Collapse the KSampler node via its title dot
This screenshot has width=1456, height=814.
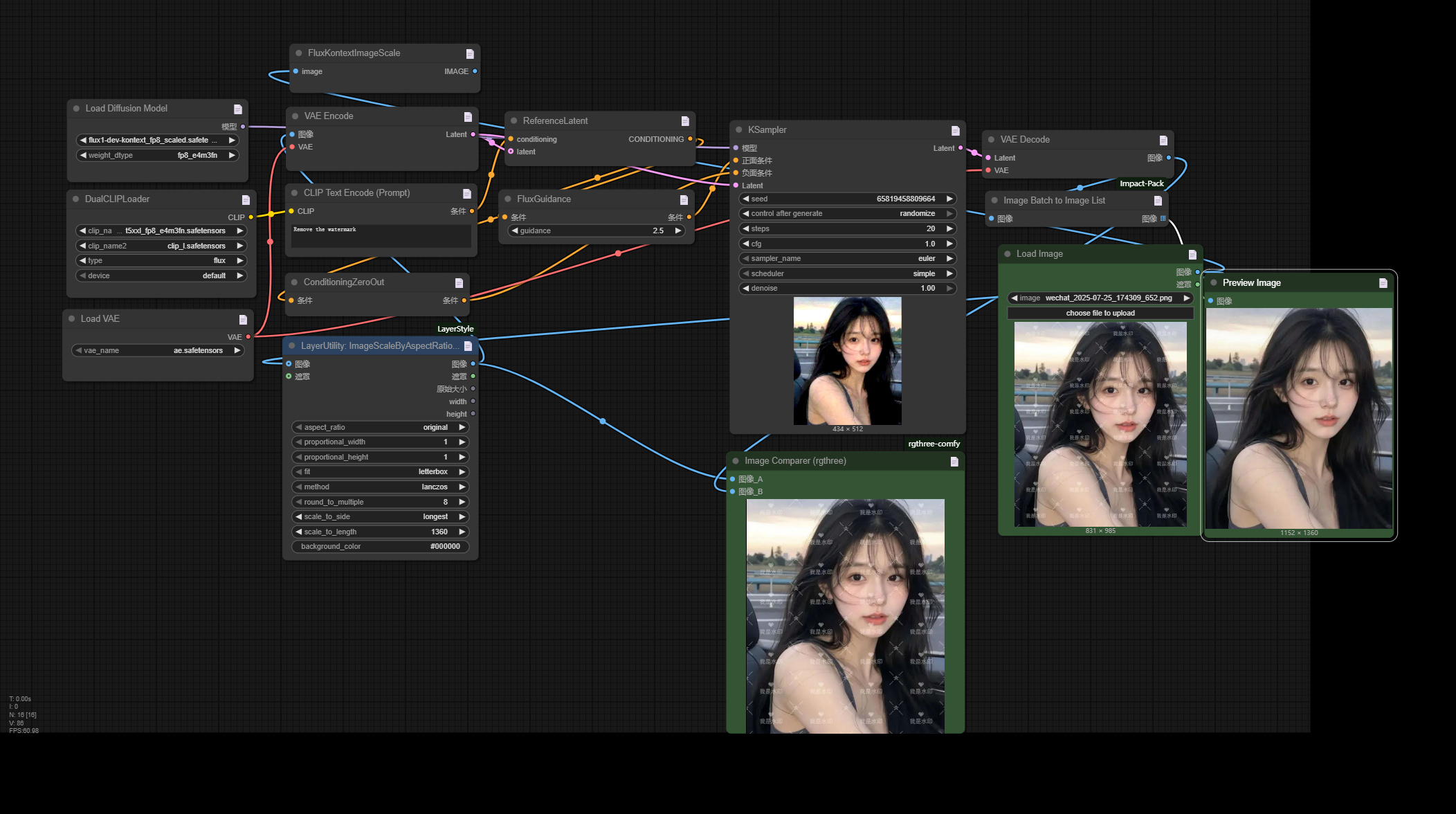[739, 129]
